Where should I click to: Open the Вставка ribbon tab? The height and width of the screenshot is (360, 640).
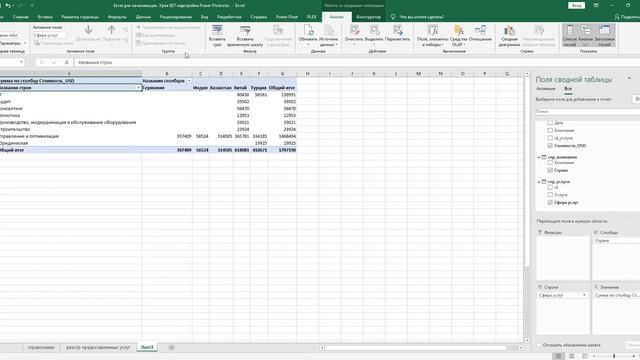click(45, 17)
